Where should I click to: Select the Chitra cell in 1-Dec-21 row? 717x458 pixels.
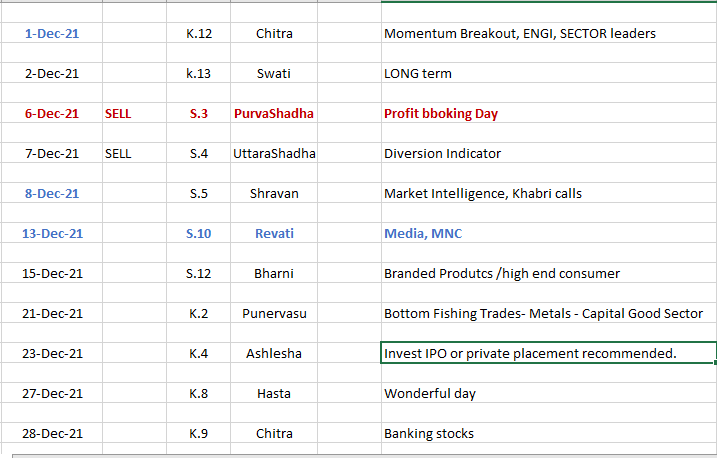click(x=274, y=33)
